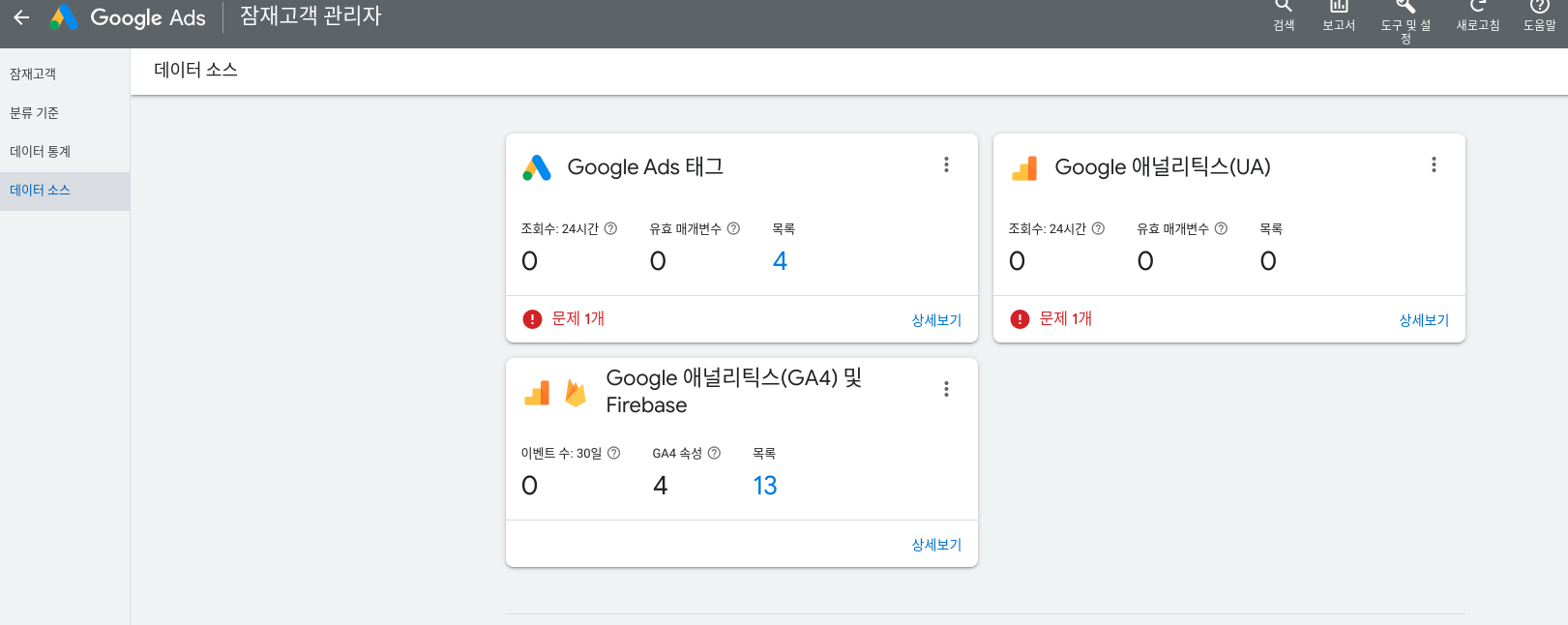Select 잠재고객 in the left sidebar
Image resolution: width=1568 pixels, height=625 pixels.
coord(65,74)
